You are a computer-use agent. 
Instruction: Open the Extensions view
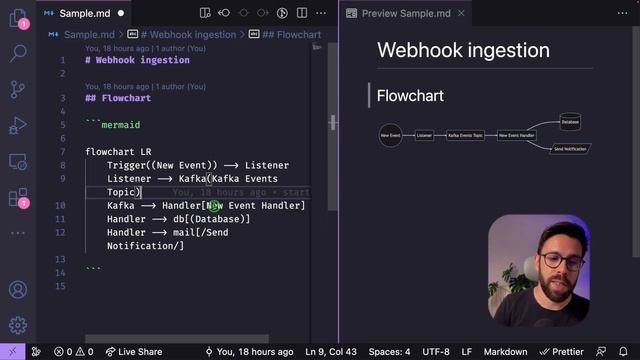[x=18, y=198]
